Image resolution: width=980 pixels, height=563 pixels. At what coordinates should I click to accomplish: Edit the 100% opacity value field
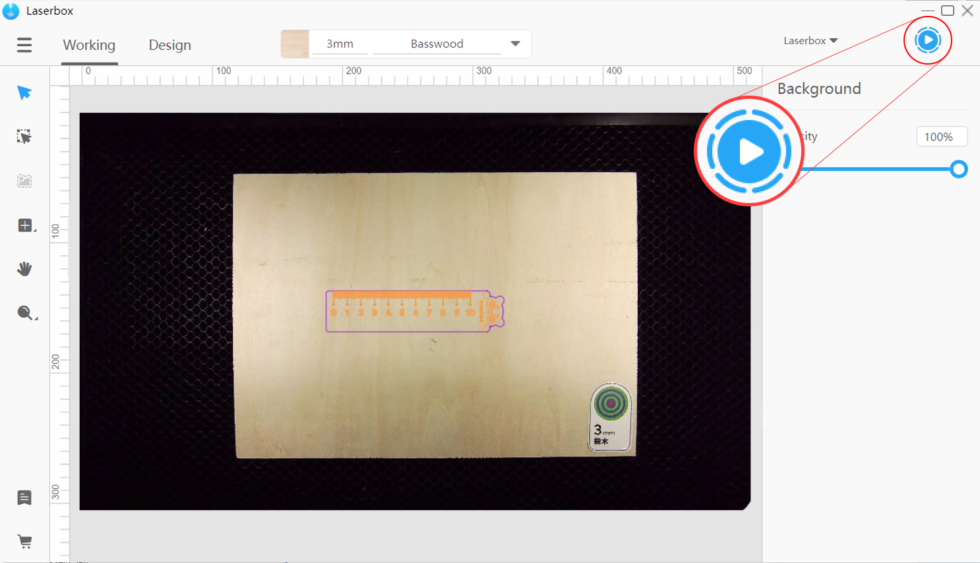coord(941,137)
